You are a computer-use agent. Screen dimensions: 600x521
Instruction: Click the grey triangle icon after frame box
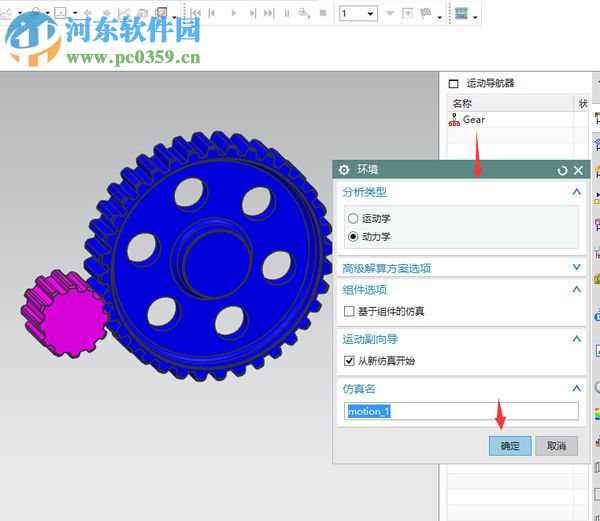[390, 14]
